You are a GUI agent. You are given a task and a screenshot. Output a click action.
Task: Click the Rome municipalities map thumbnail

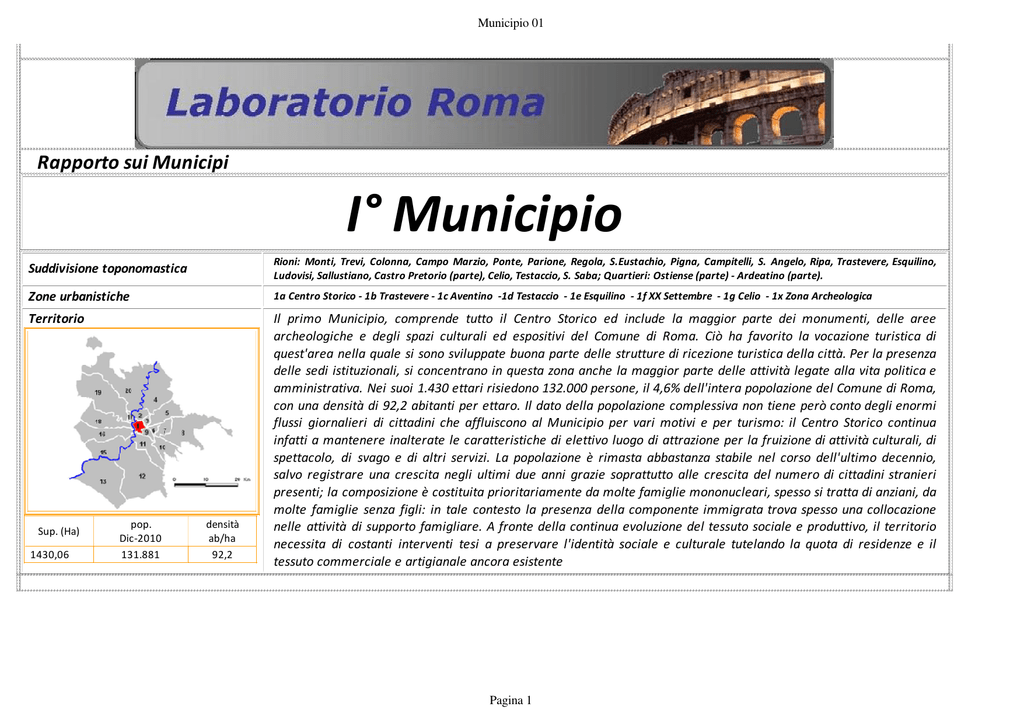tap(142, 421)
